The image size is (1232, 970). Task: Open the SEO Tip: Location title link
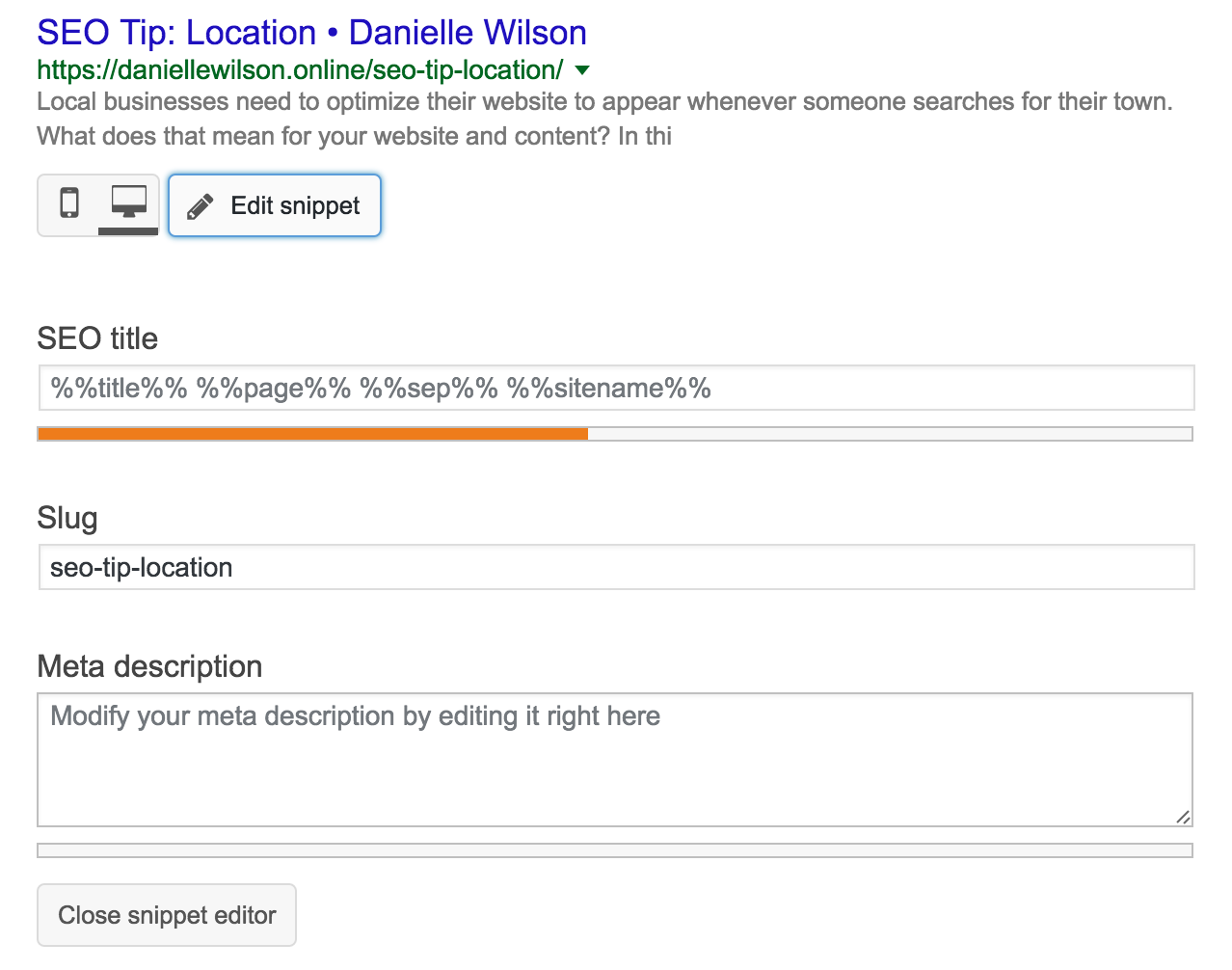coord(311,32)
